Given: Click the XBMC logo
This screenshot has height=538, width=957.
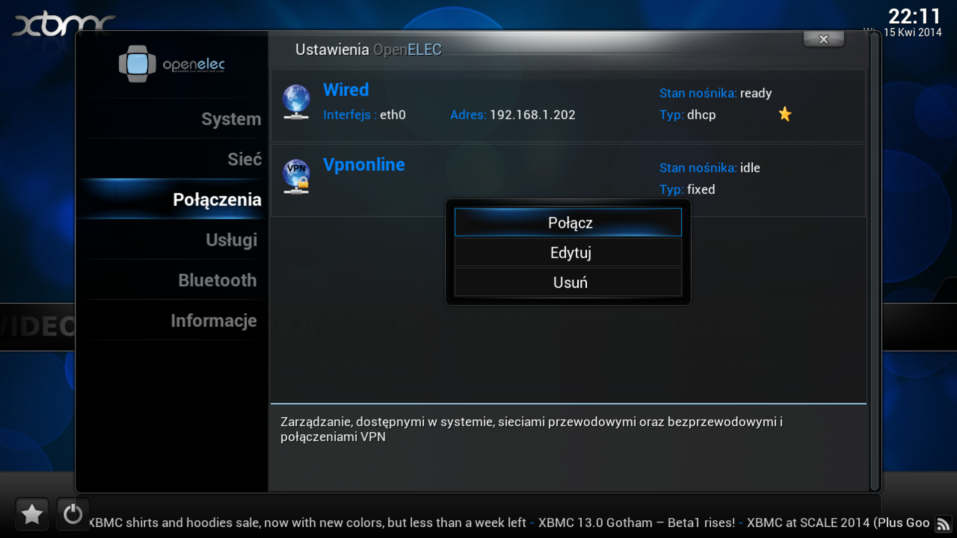Looking at the screenshot, I should (64, 24).
